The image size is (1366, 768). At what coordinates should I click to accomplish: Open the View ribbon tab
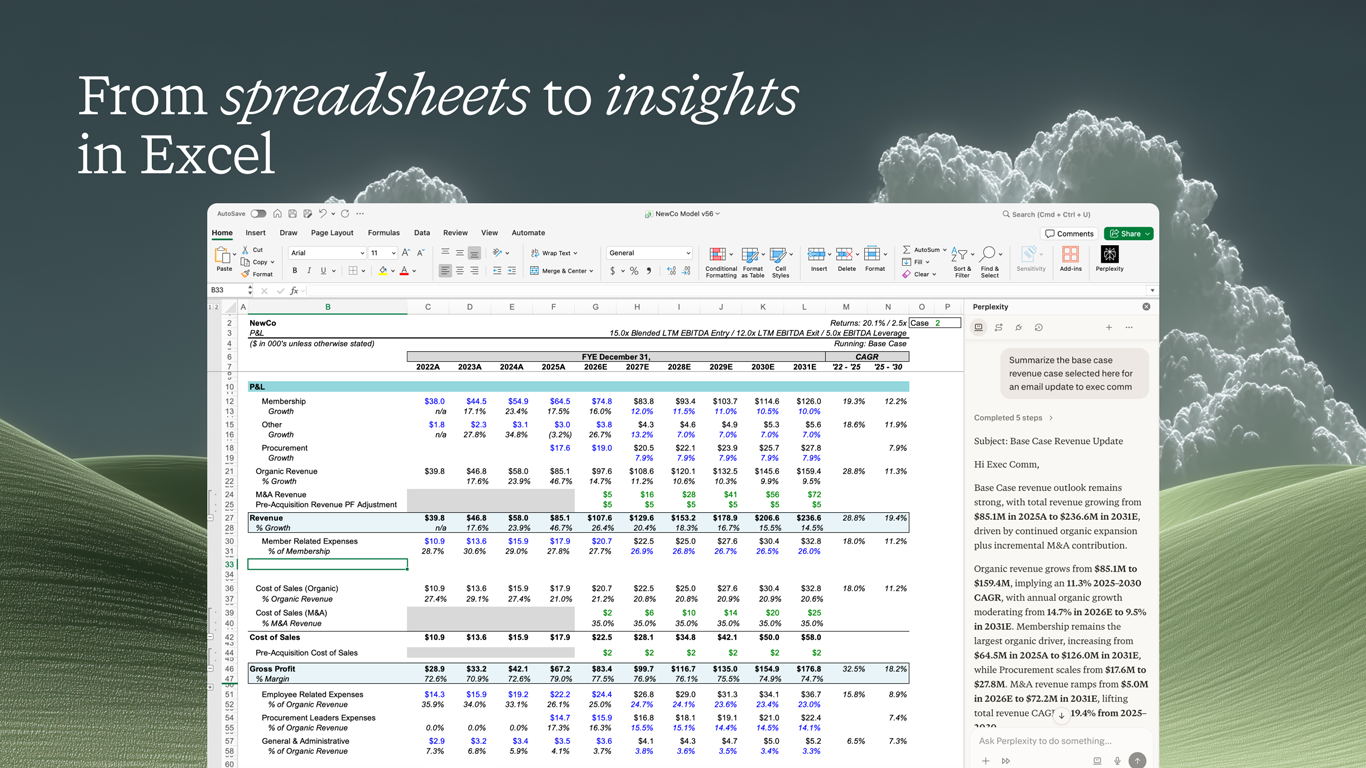(489, 233)
